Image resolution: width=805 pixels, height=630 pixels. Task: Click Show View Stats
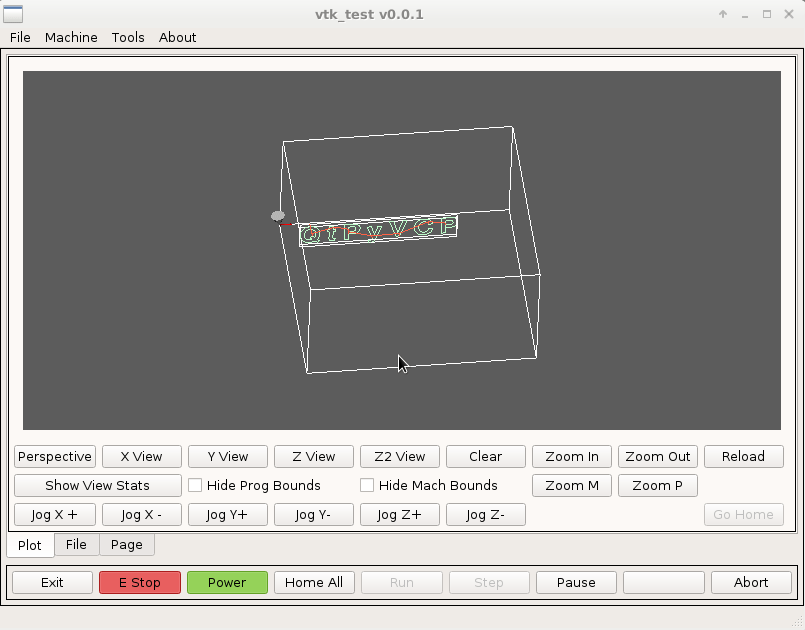[x=98, y=486]
